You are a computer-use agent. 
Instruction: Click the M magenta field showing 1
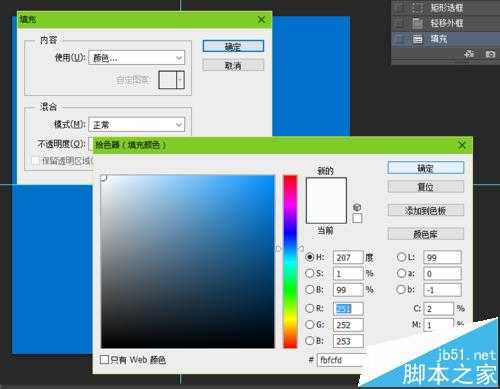coord(439,325)
